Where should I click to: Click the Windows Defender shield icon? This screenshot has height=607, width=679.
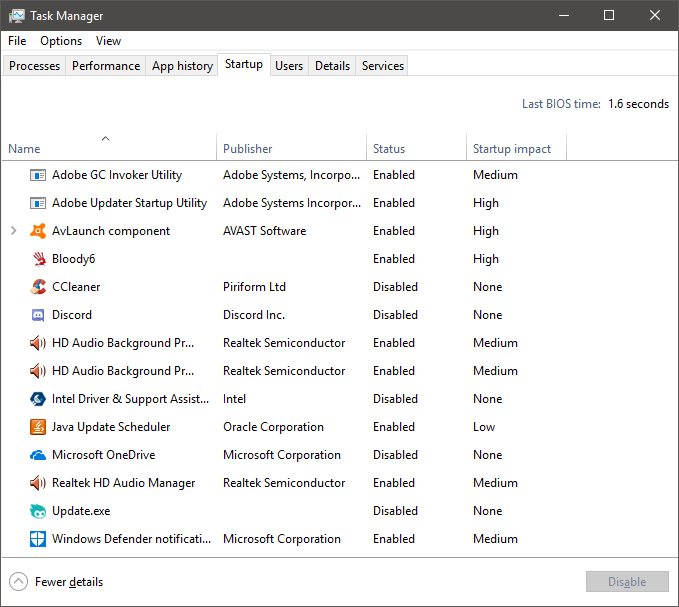coord(38,539)
